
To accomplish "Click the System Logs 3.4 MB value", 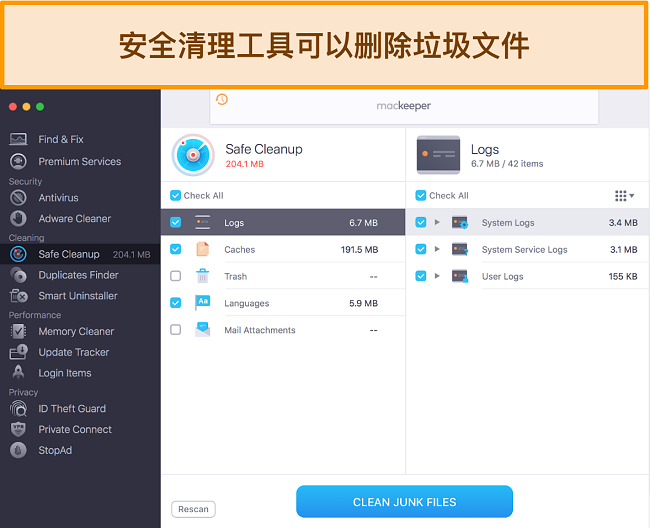I will point(623,223).
